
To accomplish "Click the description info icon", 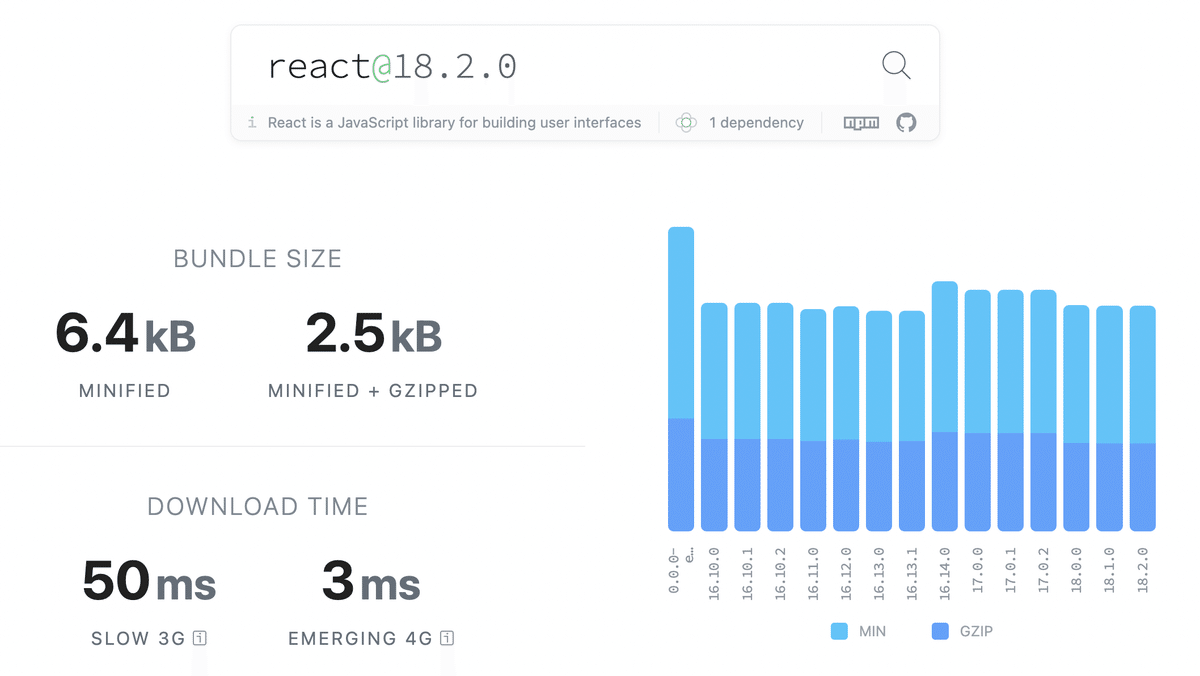I will click(252, 123).
